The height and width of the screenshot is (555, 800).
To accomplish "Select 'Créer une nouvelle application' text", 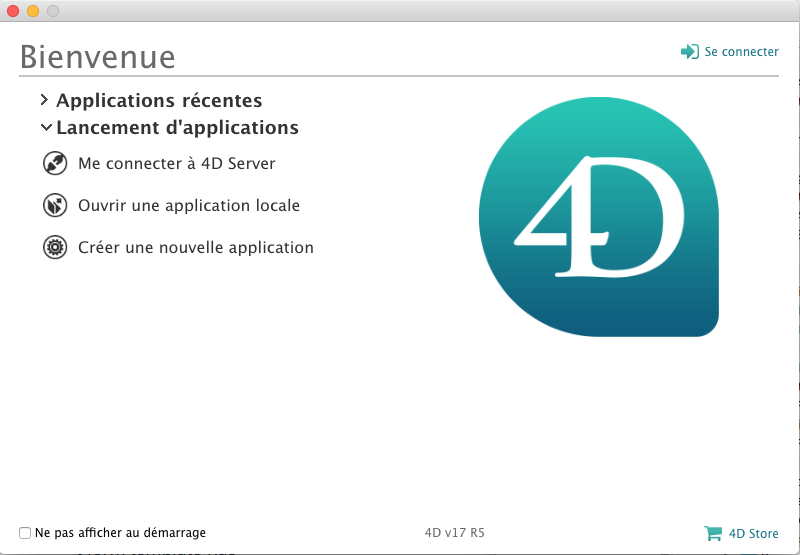I will point(196,247).
